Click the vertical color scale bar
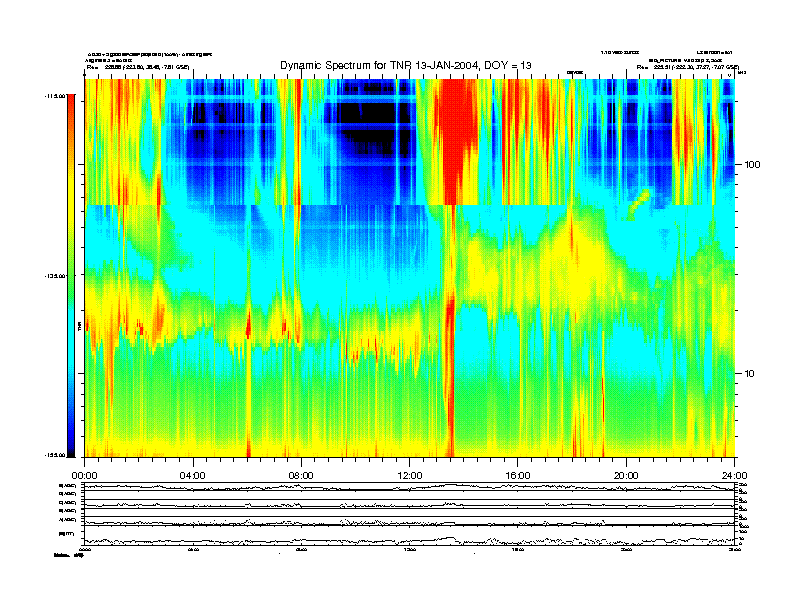792x612 pixels. [x=71, y=275]
